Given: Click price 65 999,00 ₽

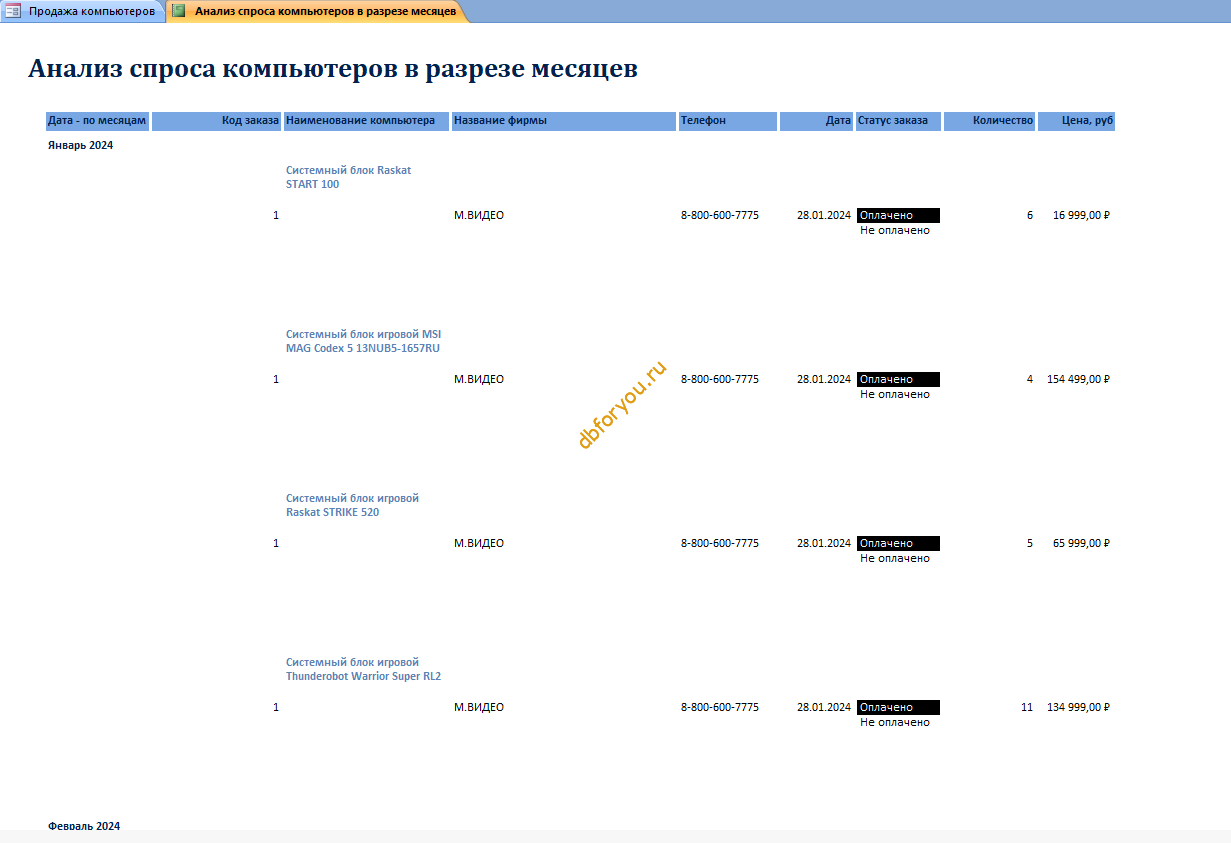Looking at the screenshot, I should pyautogui.click(x=1081, y=543).
